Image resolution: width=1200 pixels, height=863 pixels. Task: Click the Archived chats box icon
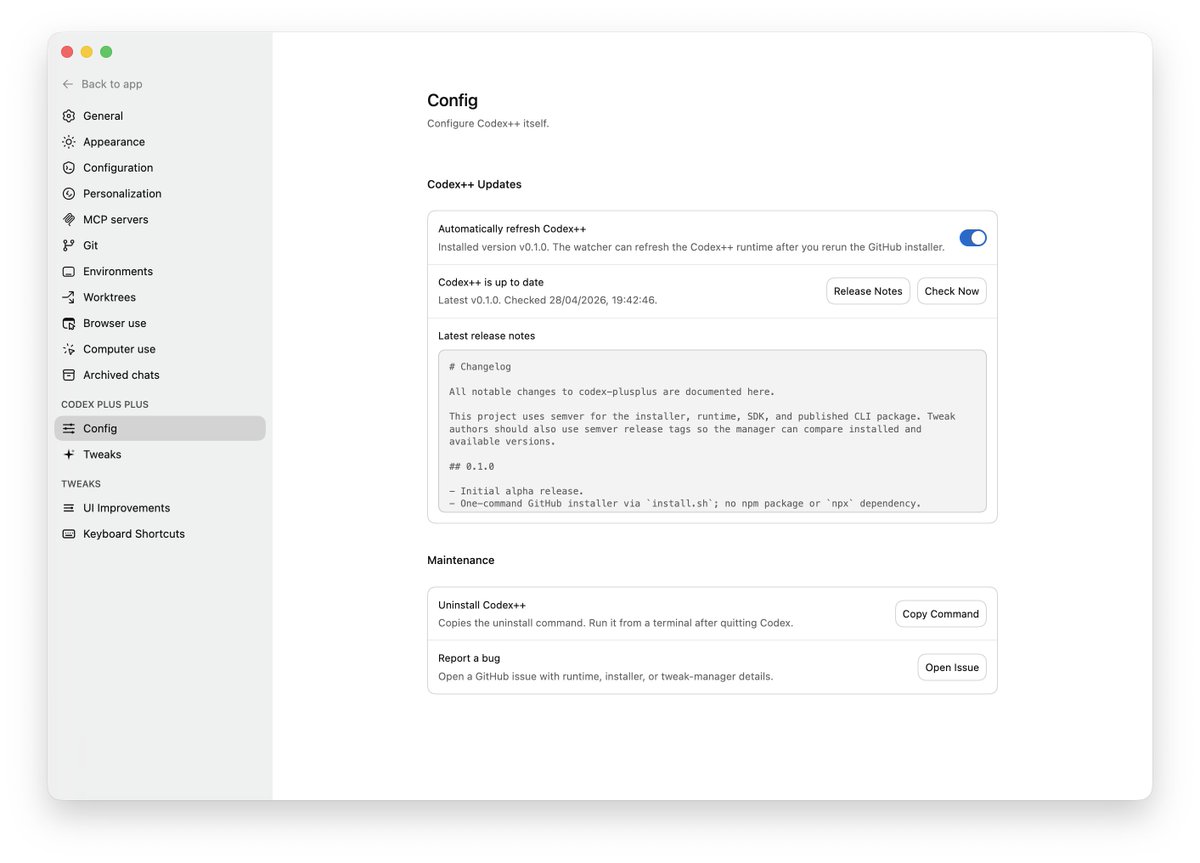point(69,376)
